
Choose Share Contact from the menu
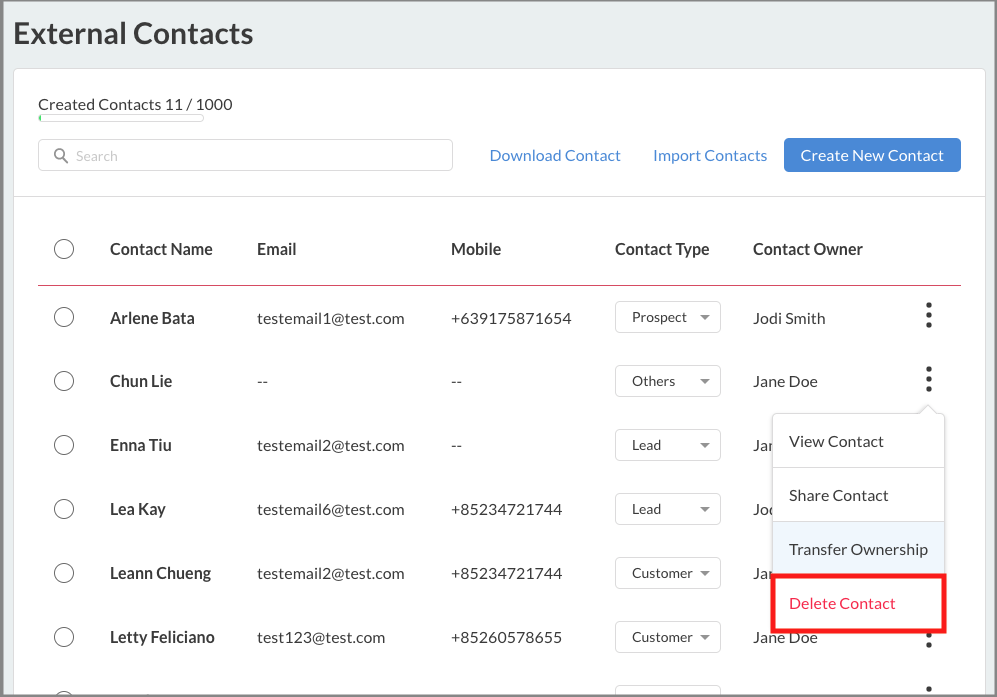coord(858,495)
